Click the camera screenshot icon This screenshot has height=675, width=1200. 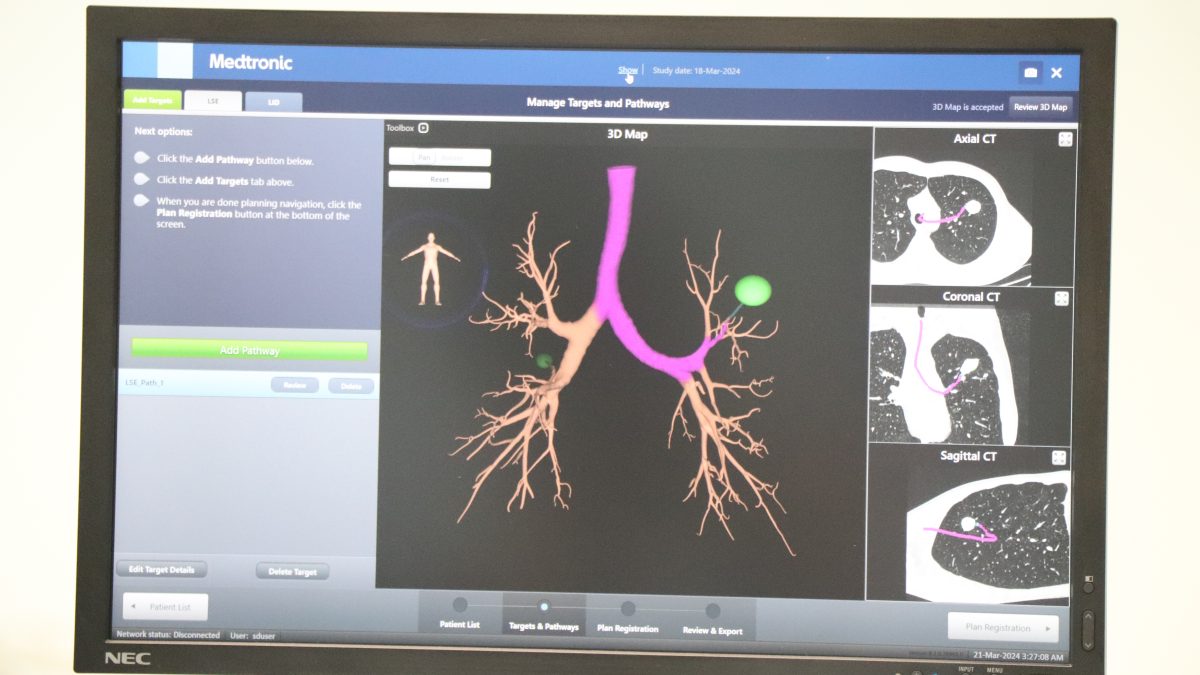[1031, 73]
